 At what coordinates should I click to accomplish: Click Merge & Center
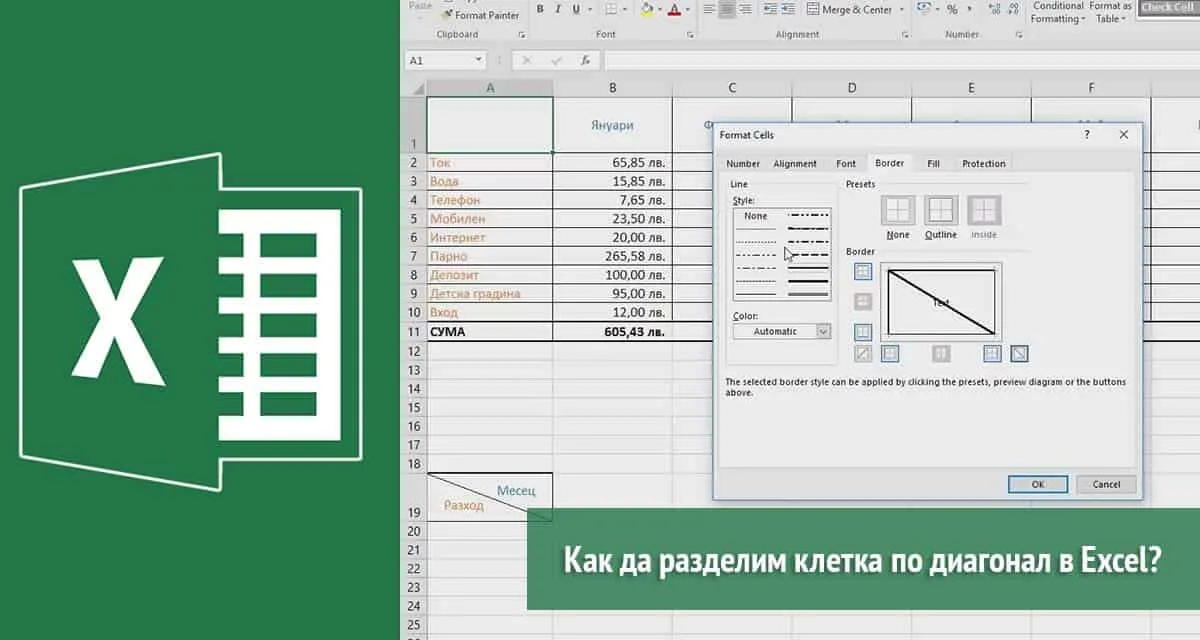(x=850, y=10)
